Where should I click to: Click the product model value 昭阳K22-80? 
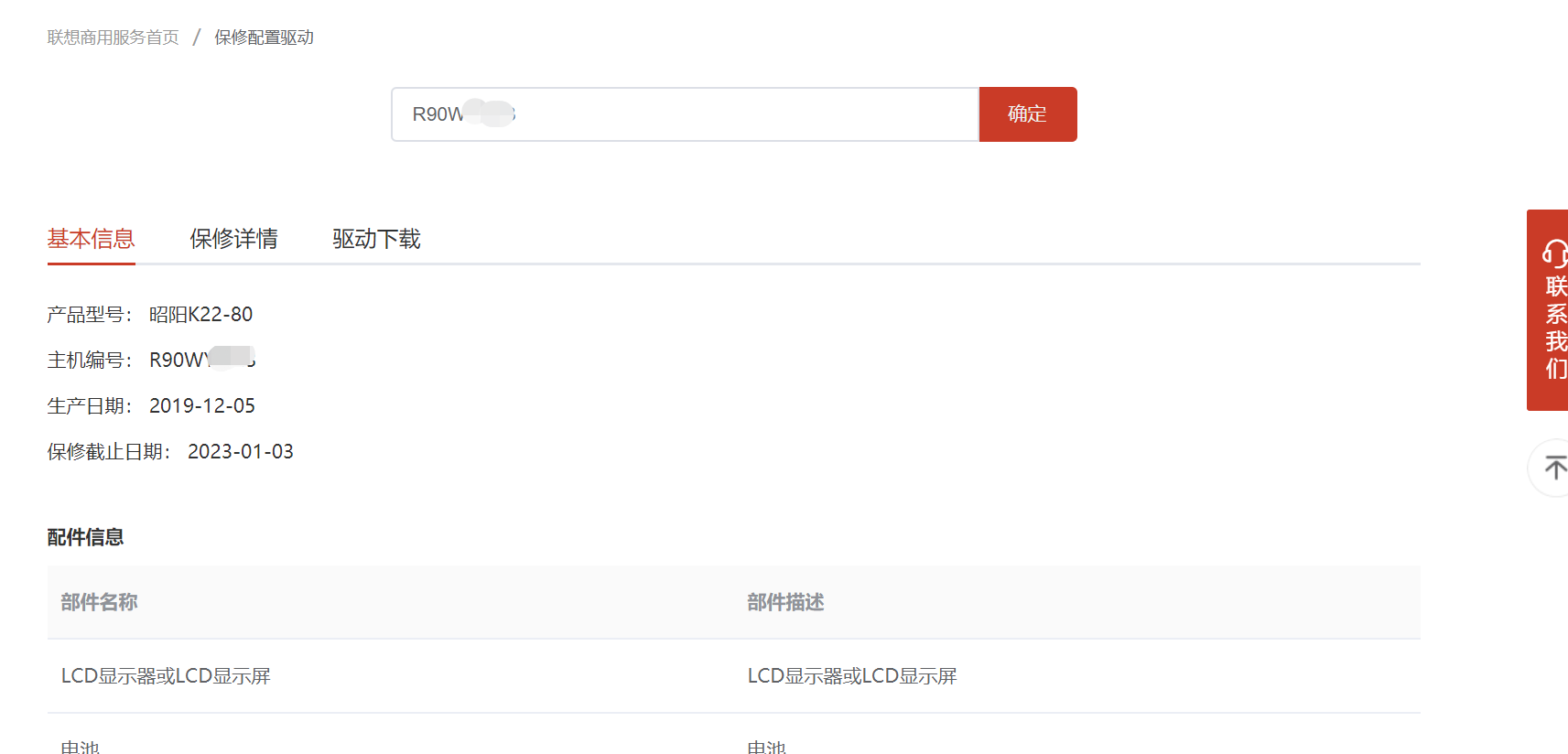(200, 315)
